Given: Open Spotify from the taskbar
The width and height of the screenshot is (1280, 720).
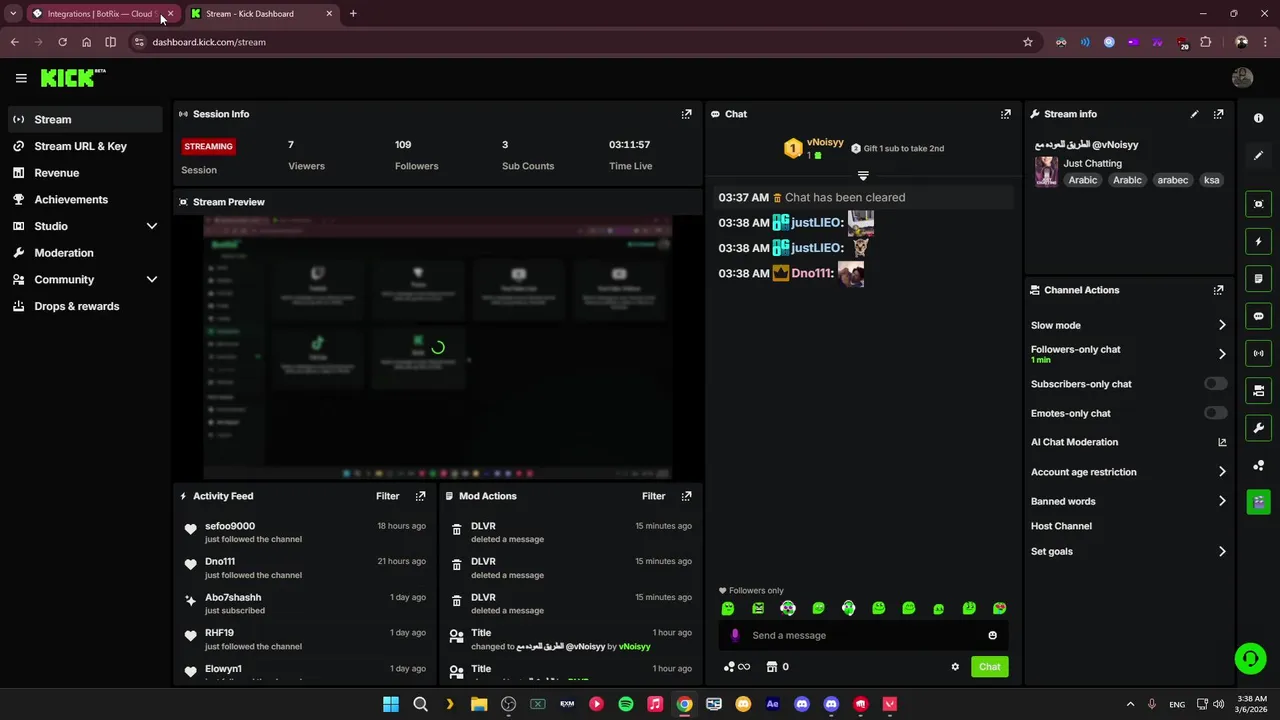Looking at the screenshot, I should 626,704.
